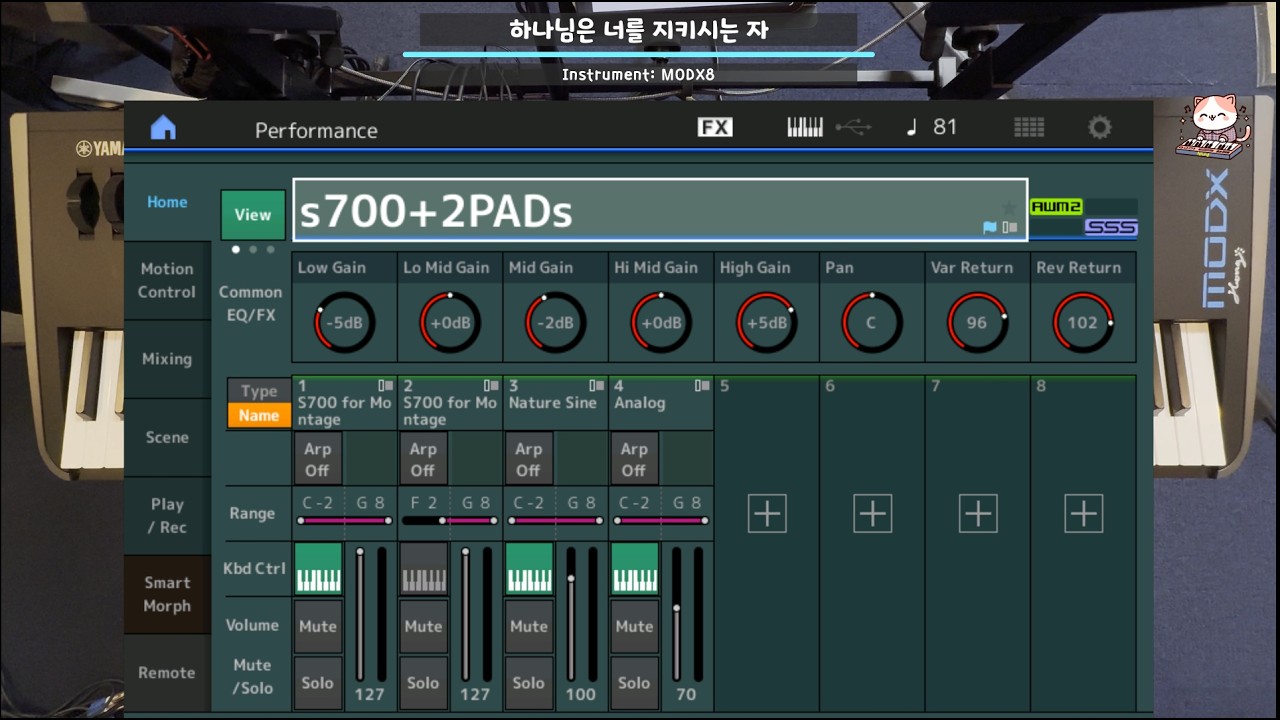
Task: Open the tempo note icon
Action: [x=911, y=128]
